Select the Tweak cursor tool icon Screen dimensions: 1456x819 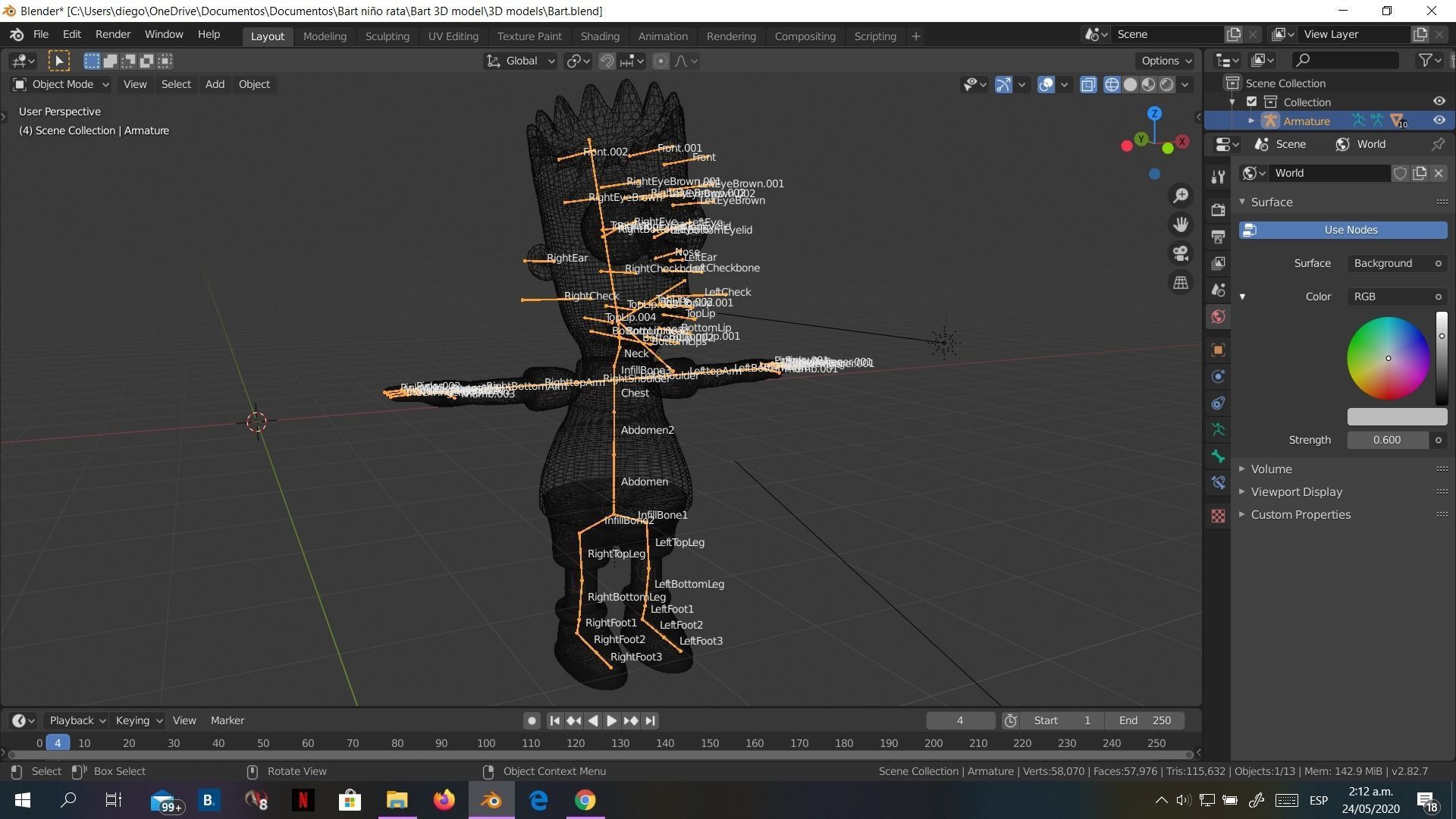(x=59, y=61)
